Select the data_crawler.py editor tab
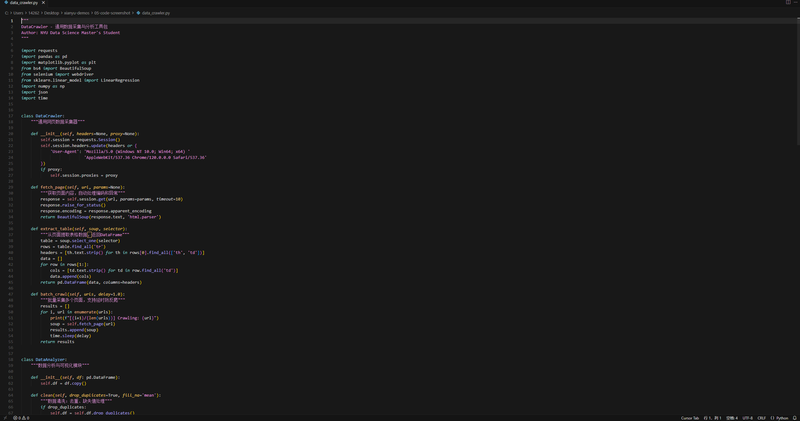800x421 pixels. click(23, 3)
